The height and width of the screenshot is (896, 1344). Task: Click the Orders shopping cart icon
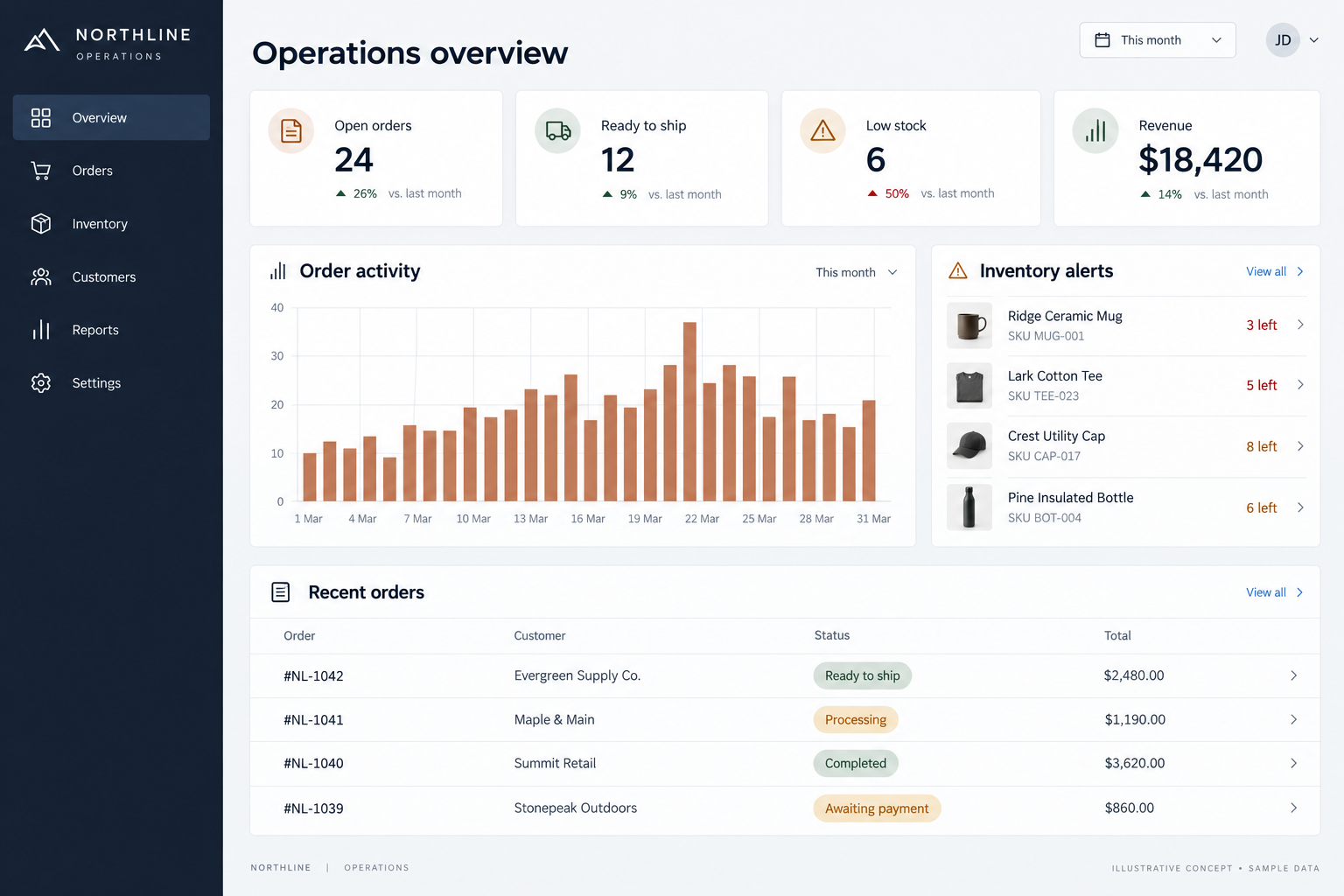(41, 171)
